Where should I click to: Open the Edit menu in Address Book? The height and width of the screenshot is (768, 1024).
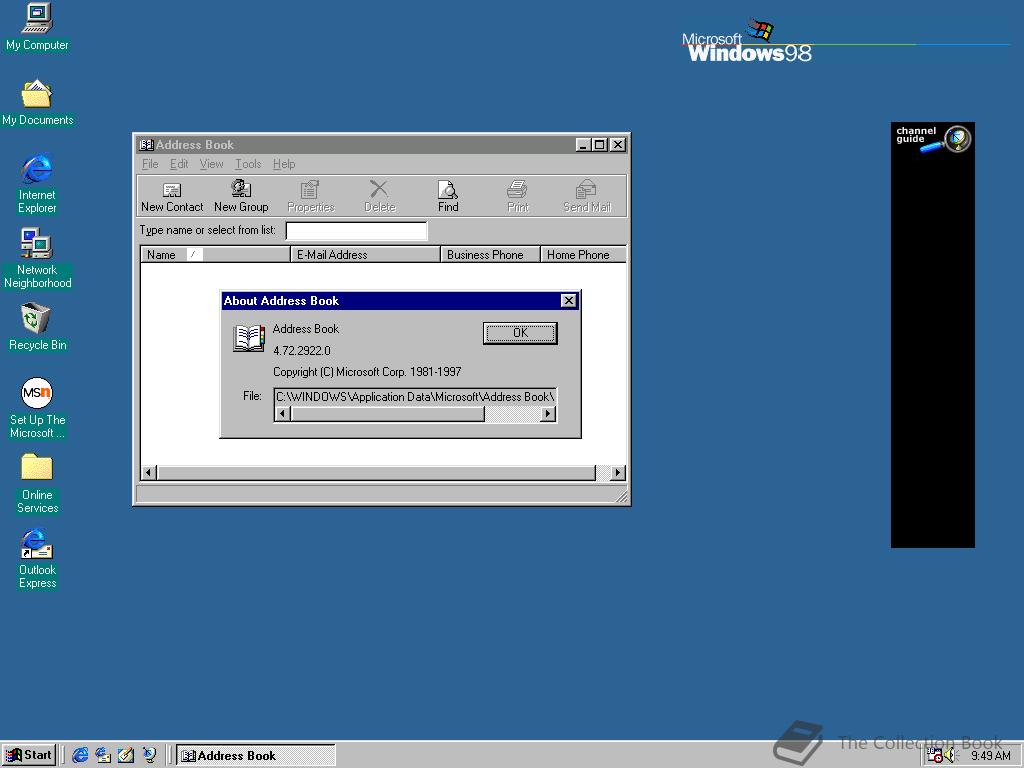pyautogui.click(x=179, y=164)
